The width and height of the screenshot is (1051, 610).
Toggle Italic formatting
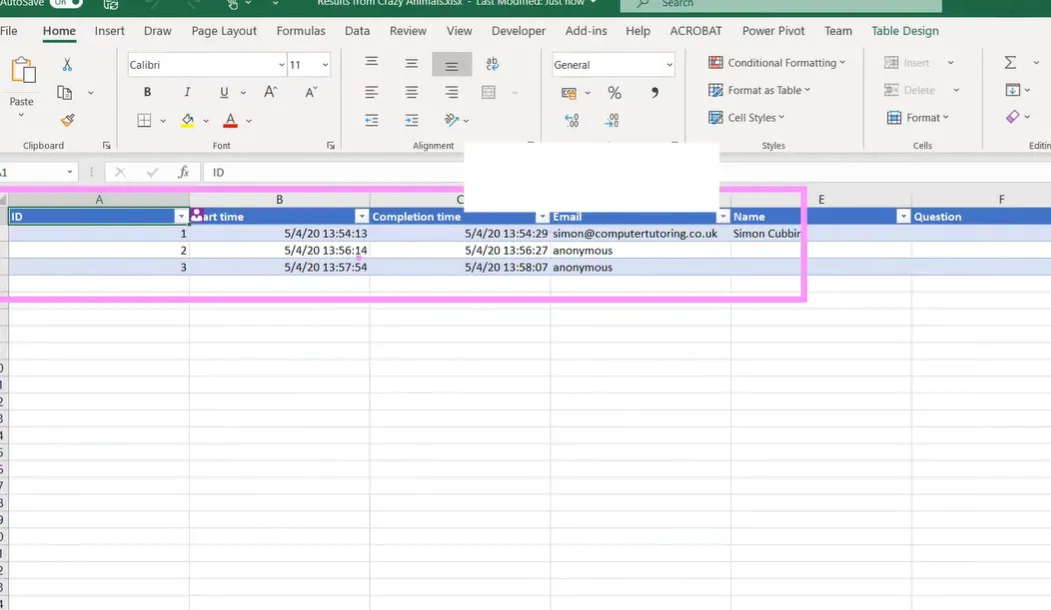point(186,92)
